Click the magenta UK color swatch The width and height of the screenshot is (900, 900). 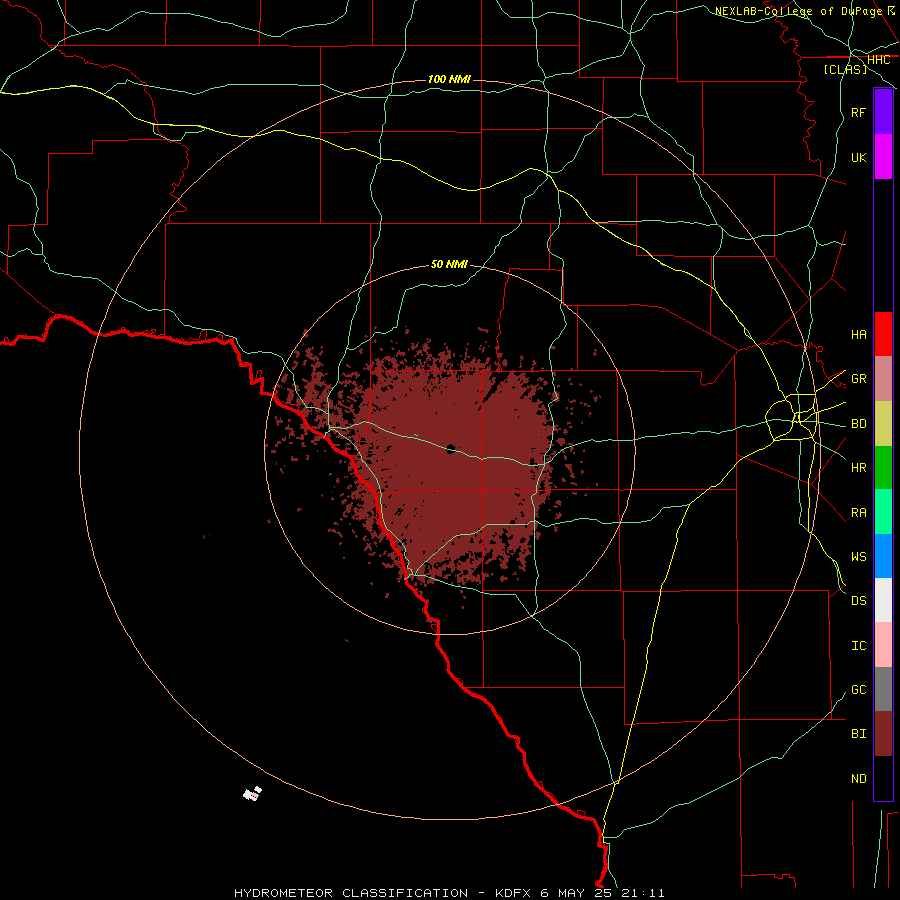pyautogui.click(x=883, y=157)
